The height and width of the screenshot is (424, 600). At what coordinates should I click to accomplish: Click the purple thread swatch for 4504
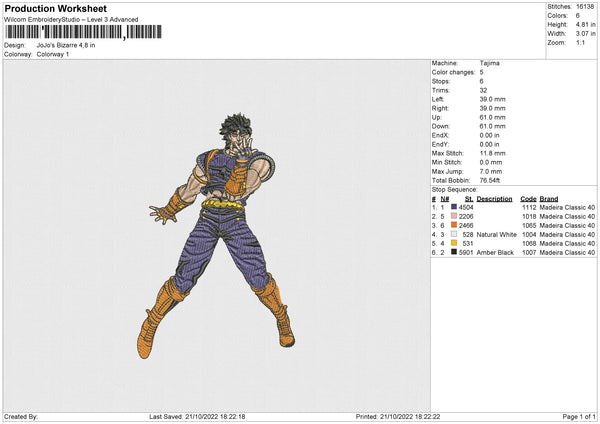[454, 207]
